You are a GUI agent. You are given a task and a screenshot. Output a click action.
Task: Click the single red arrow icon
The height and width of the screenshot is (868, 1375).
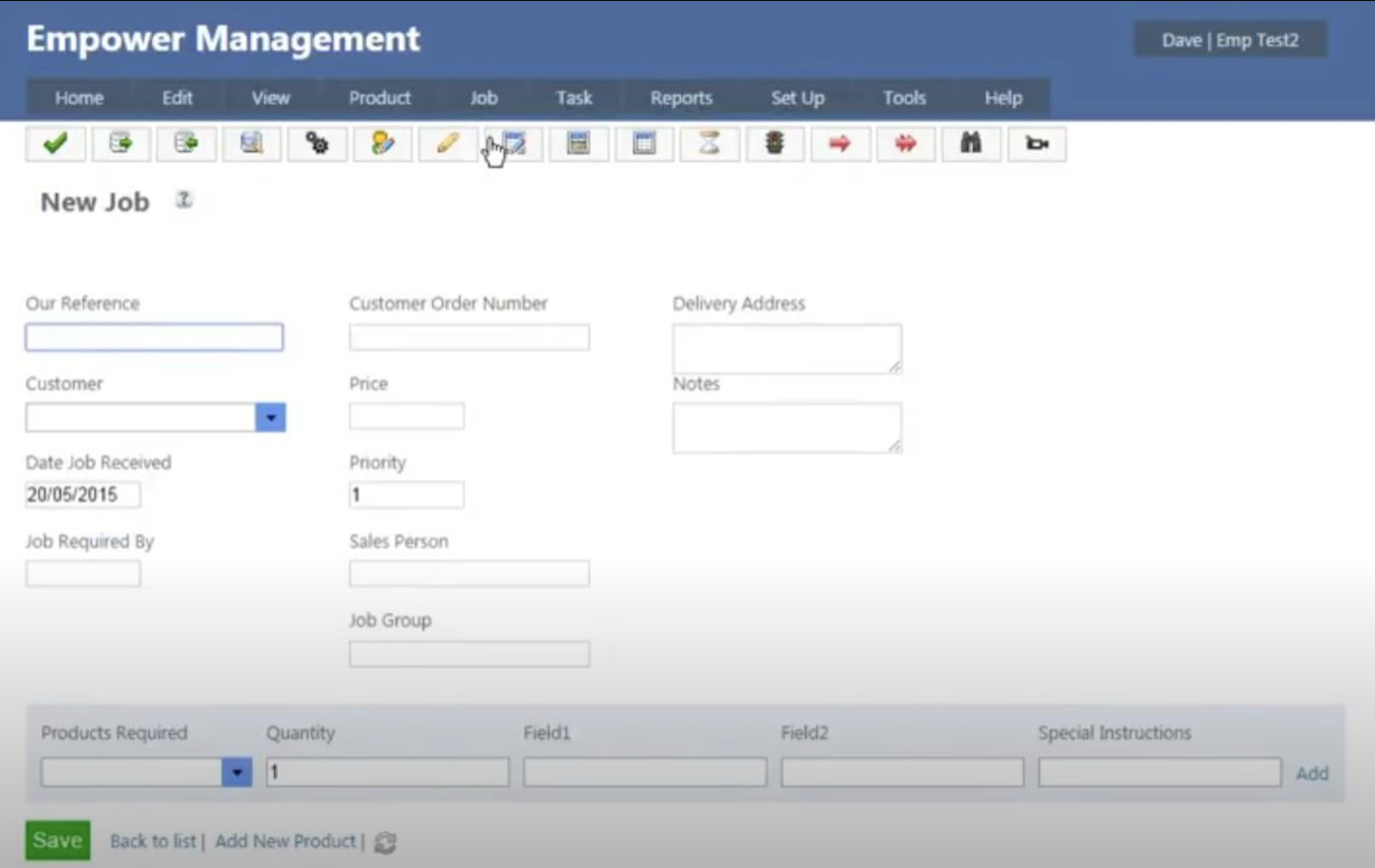[x=840, y=144]
